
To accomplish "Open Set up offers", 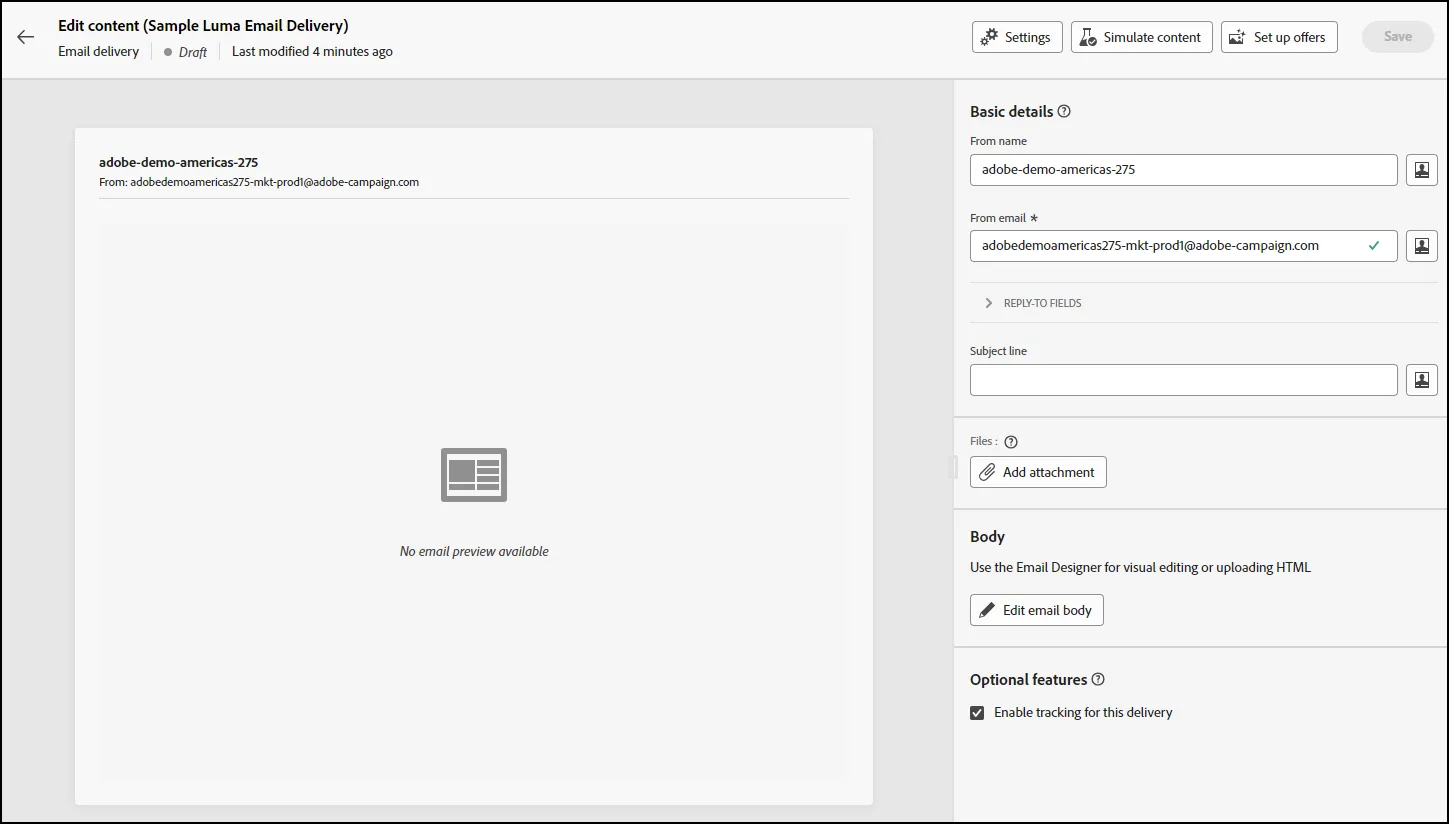I will click(1279, 37).
